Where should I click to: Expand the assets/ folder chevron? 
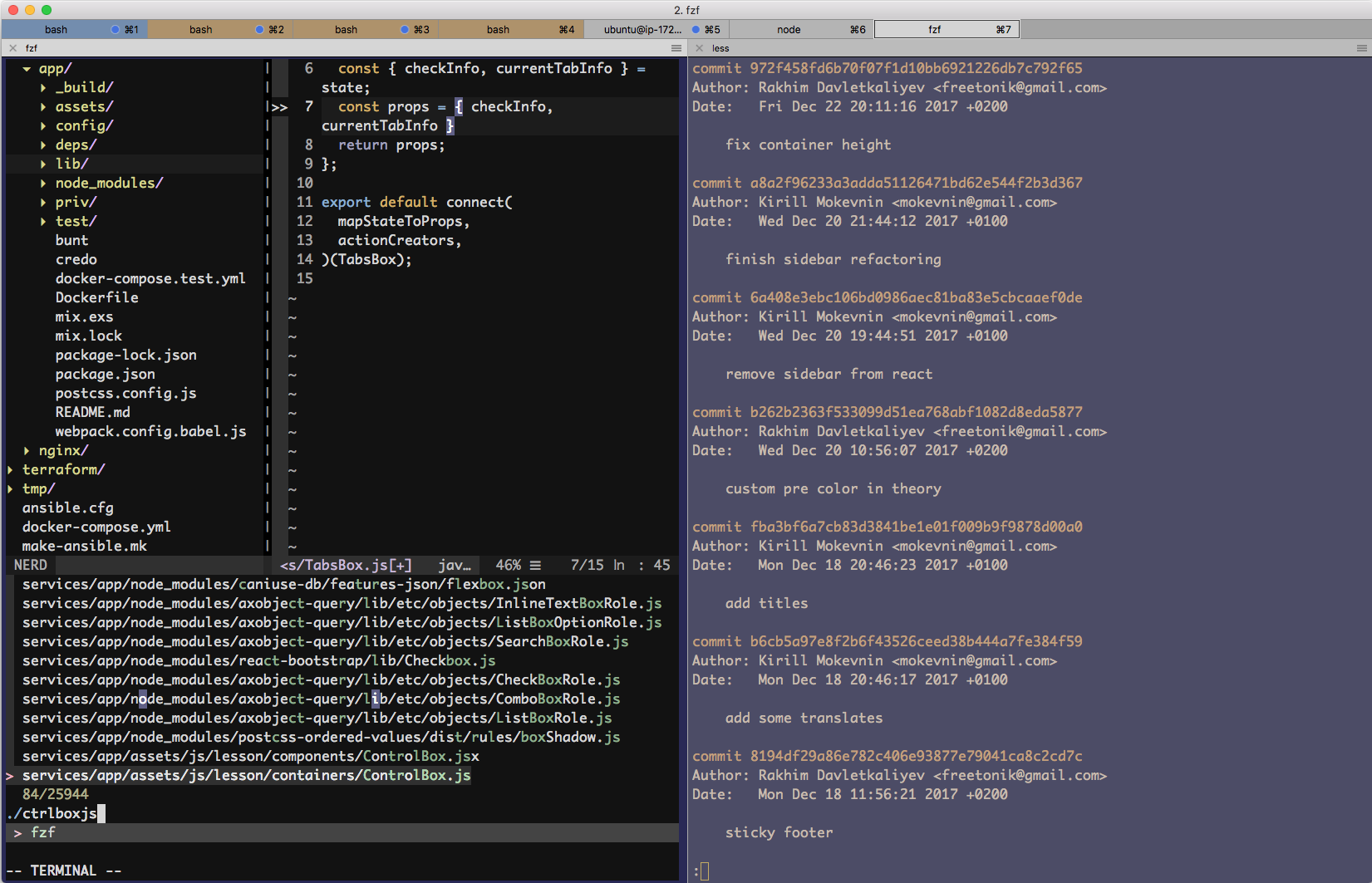(x=44, y=106)
